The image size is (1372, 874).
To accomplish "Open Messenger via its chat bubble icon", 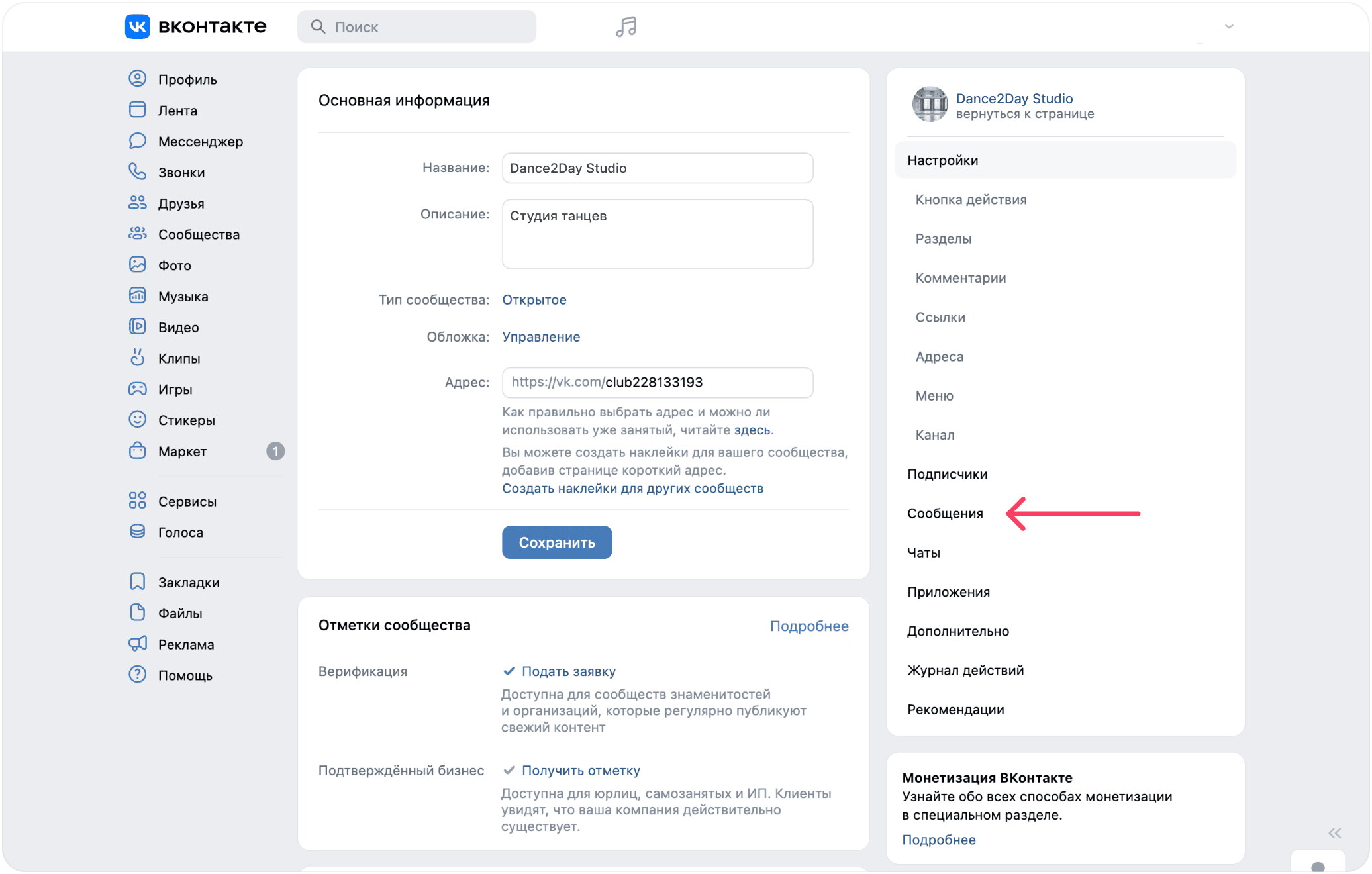I will tap(137, 141).
